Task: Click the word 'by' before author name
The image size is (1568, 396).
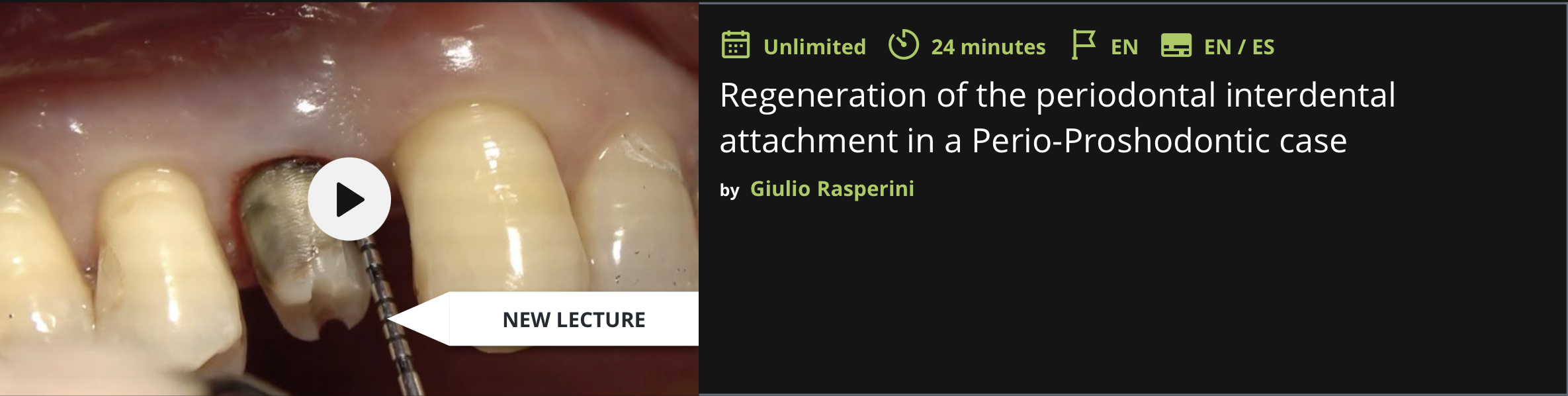Action: tap(729, 191)
